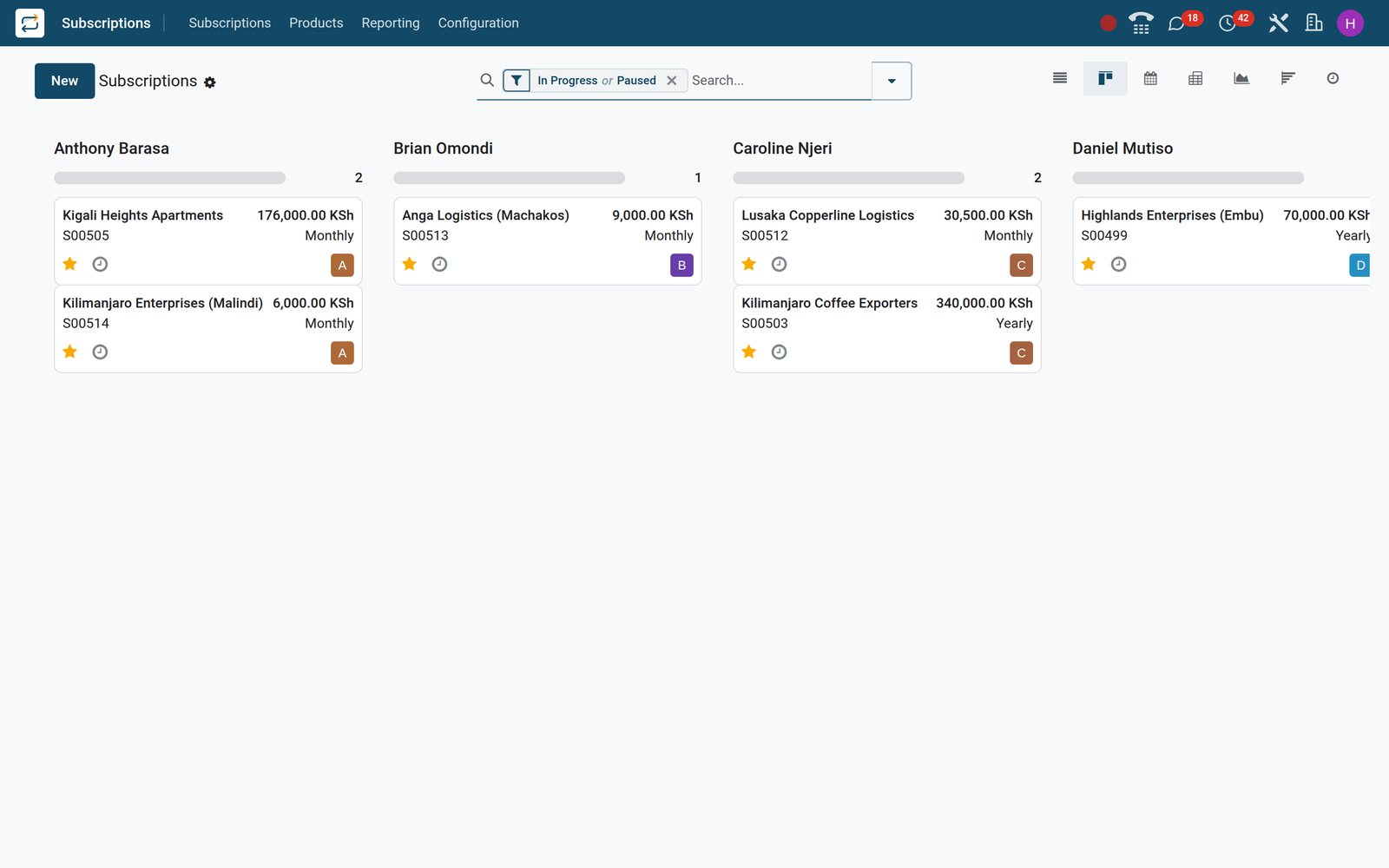Open activity clock on Kigali Heights Apartments card
This screenshot has width=1389, height=868.
click(x=100, y=264)
